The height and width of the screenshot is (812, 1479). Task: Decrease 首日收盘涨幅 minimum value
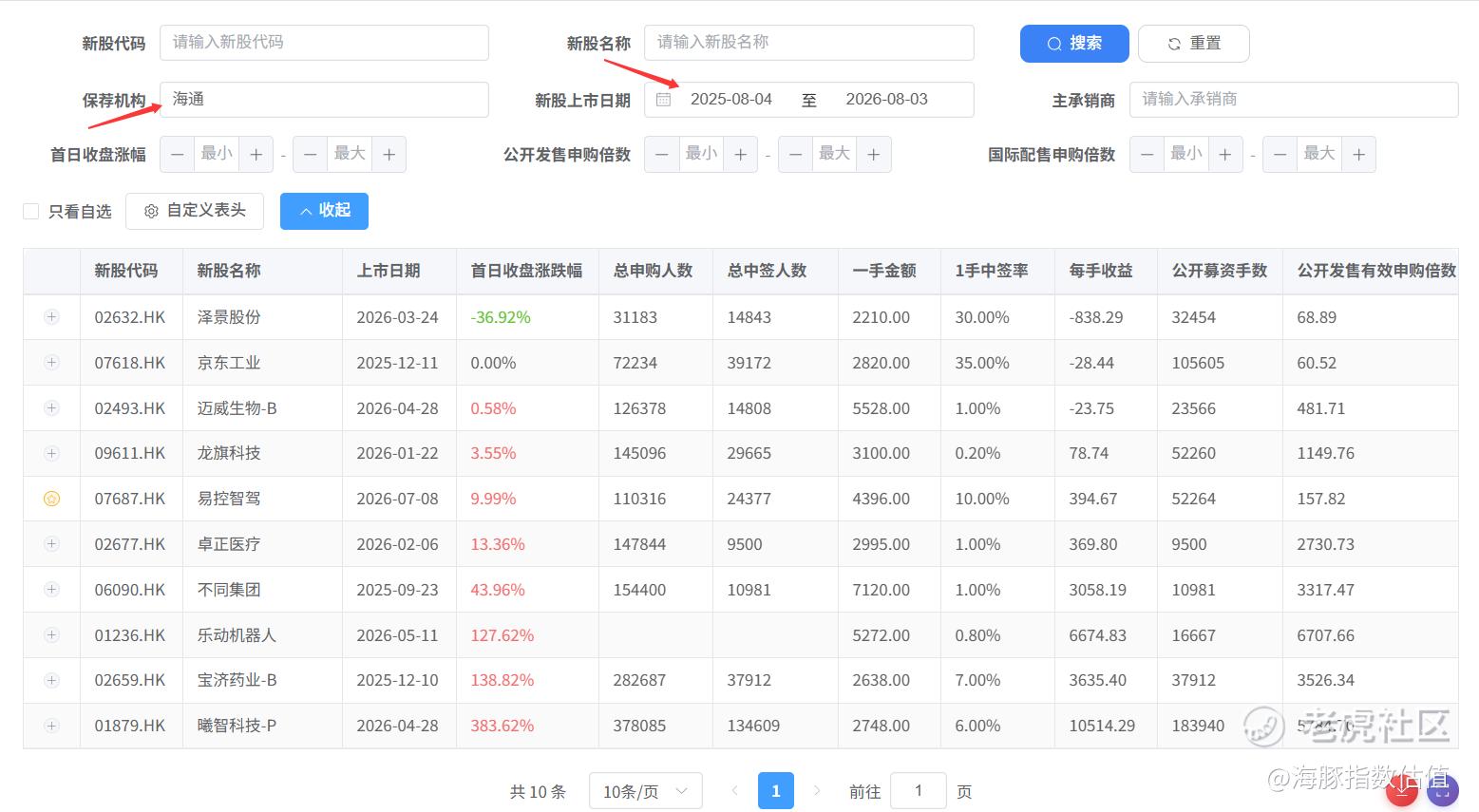[178, 155]
